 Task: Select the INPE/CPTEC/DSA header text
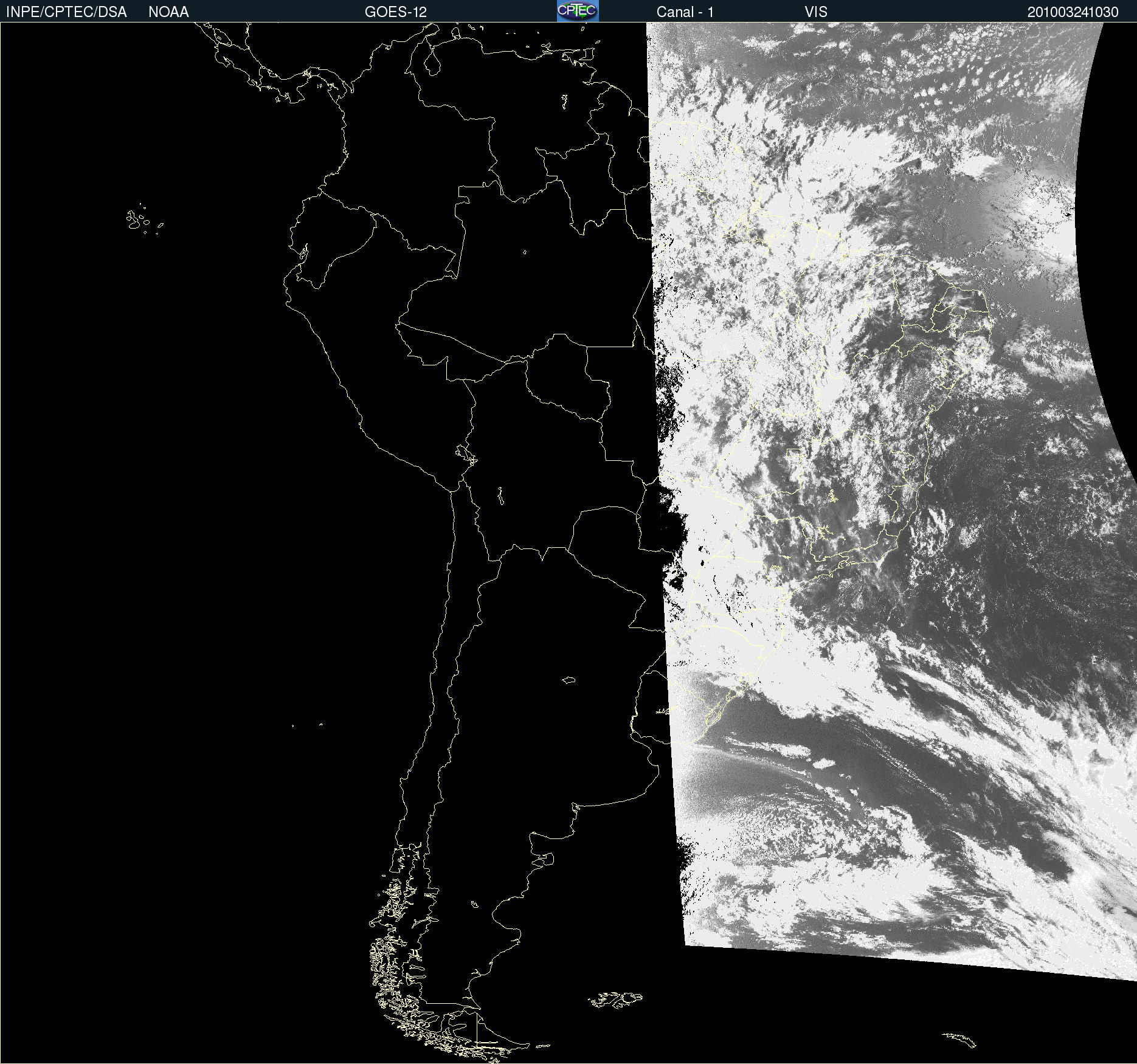click(66, 12)
